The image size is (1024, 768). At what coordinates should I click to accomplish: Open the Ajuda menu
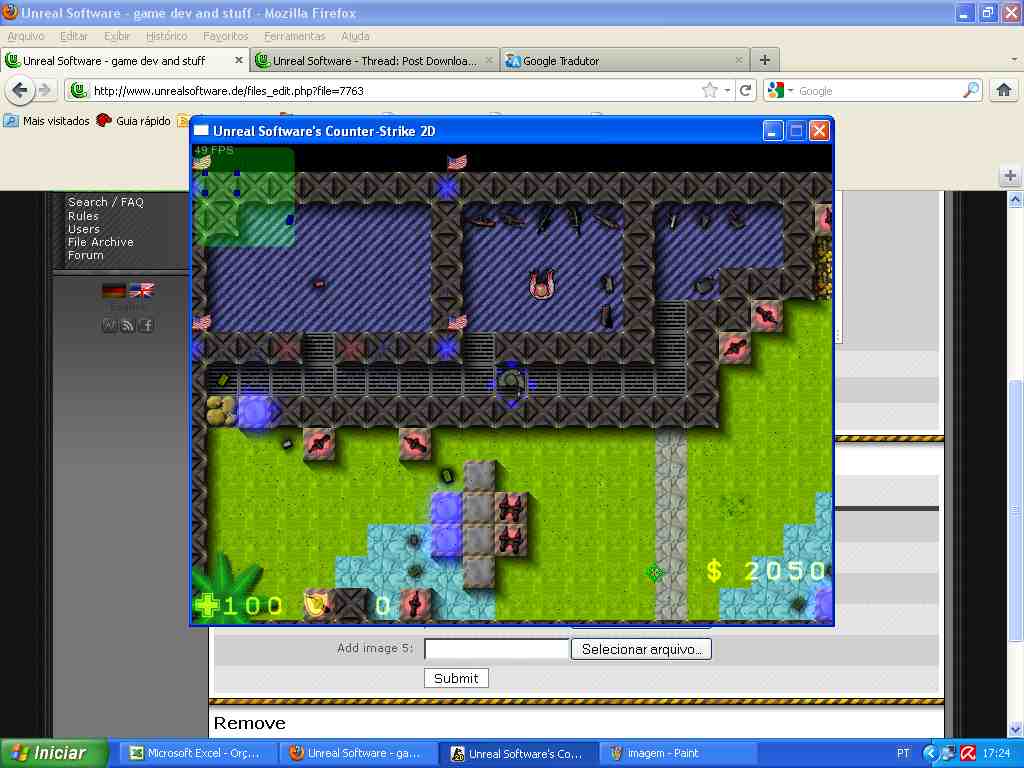(355, 37)
